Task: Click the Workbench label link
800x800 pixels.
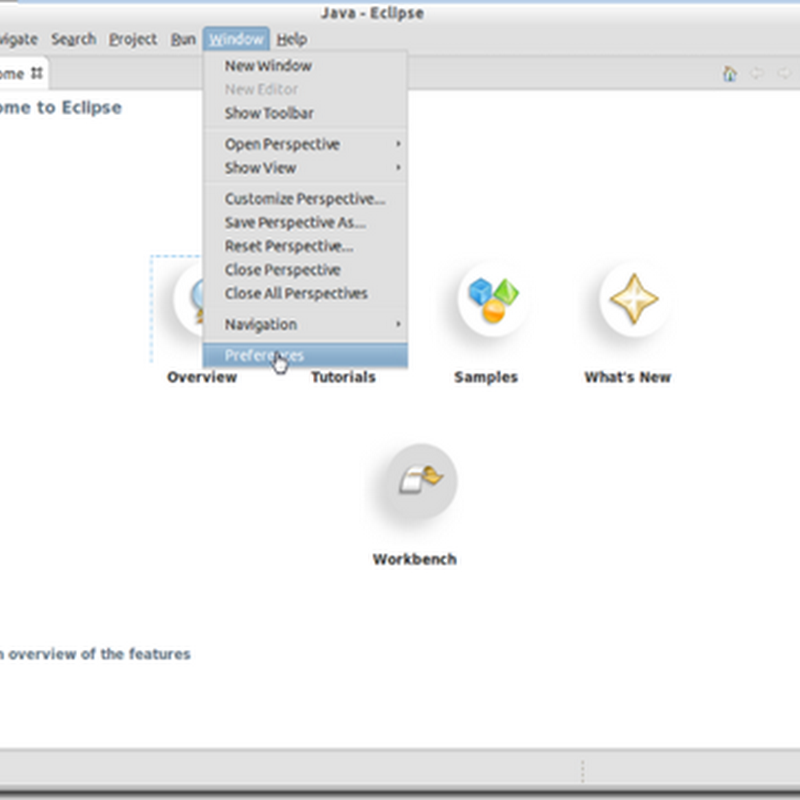Action: [414, 559]
